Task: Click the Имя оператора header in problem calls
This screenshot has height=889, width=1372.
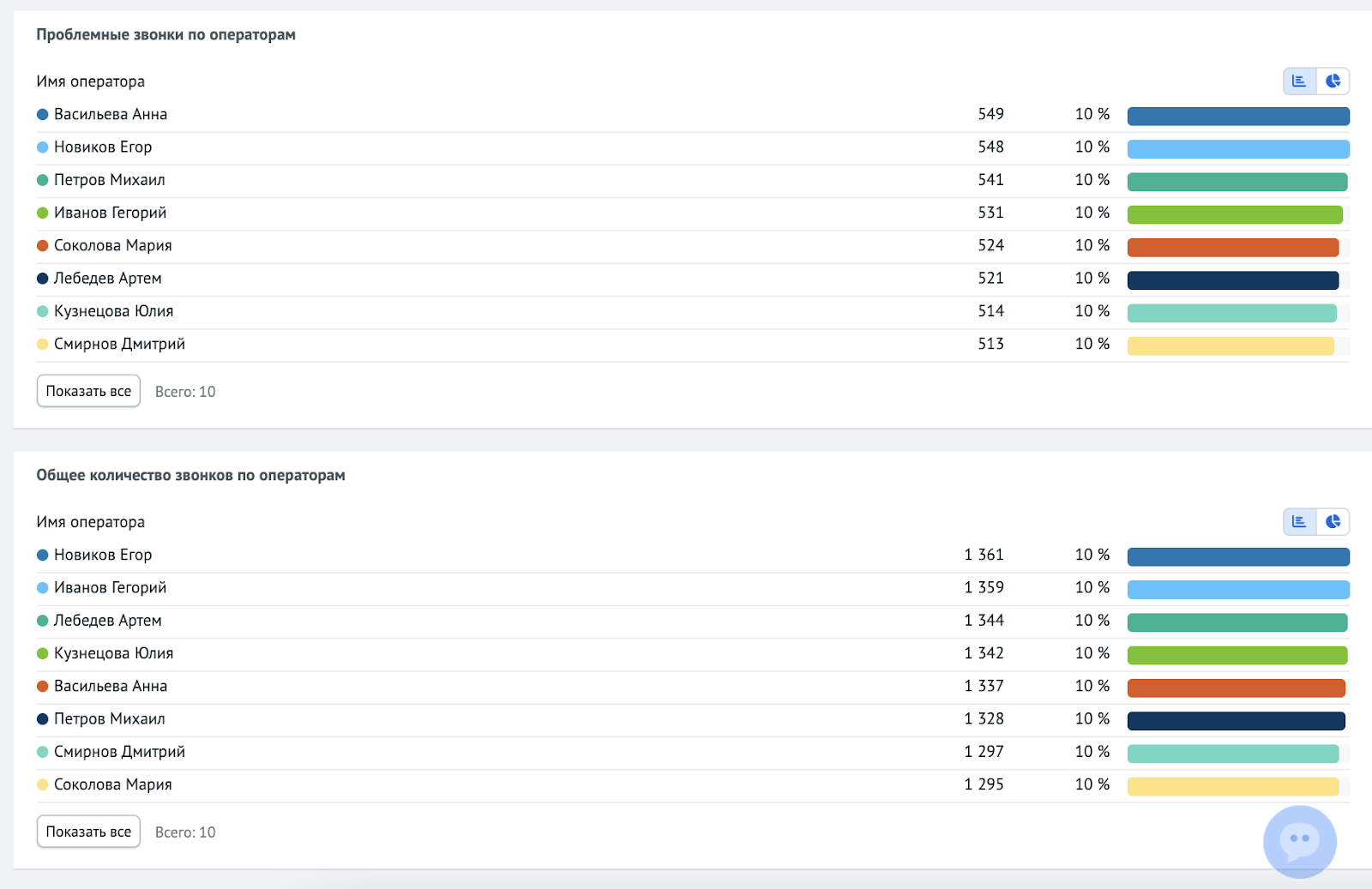Action: (x=90, y=81)
